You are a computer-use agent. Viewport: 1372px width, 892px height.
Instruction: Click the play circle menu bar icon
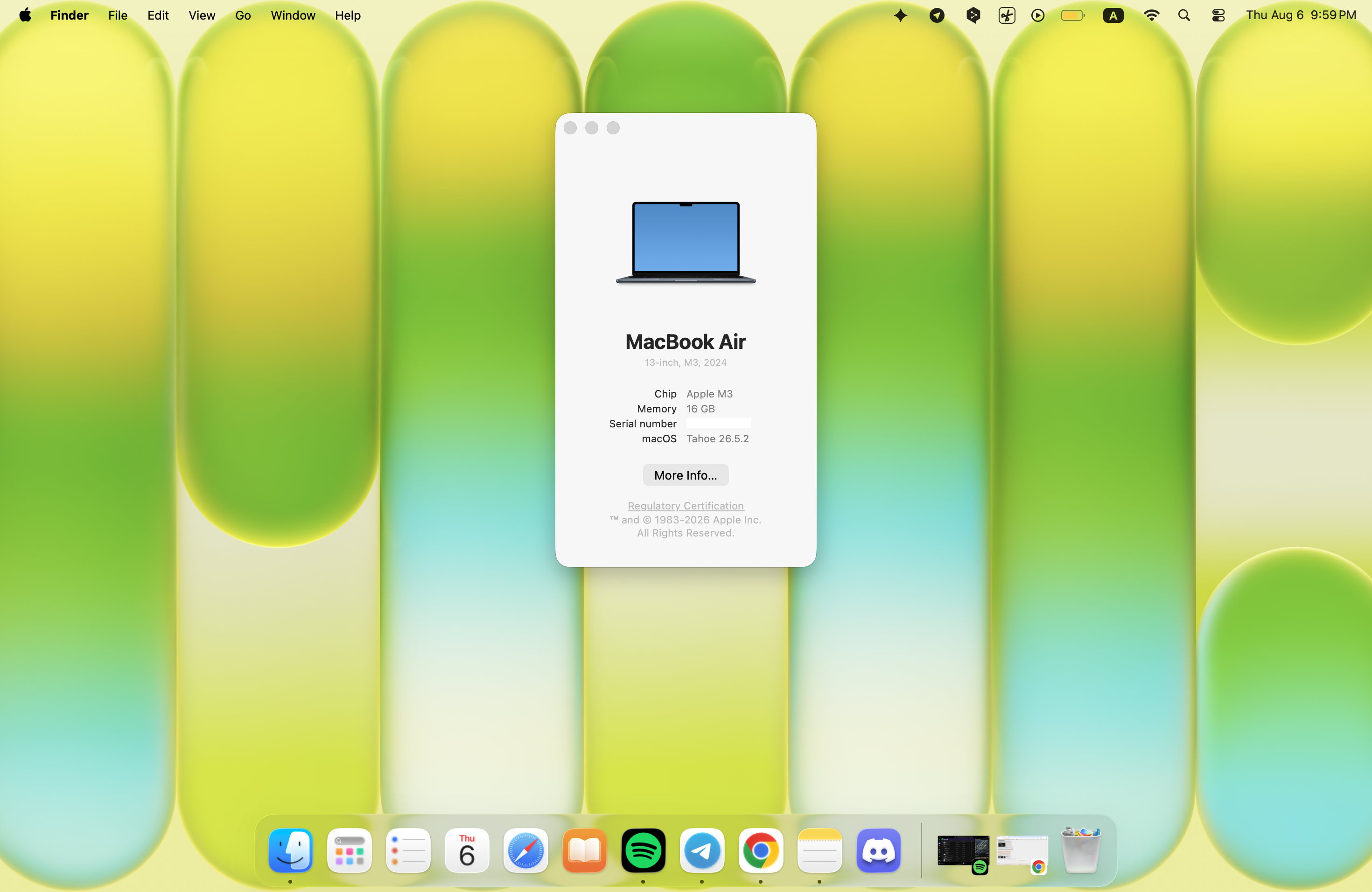(1038, 15)
